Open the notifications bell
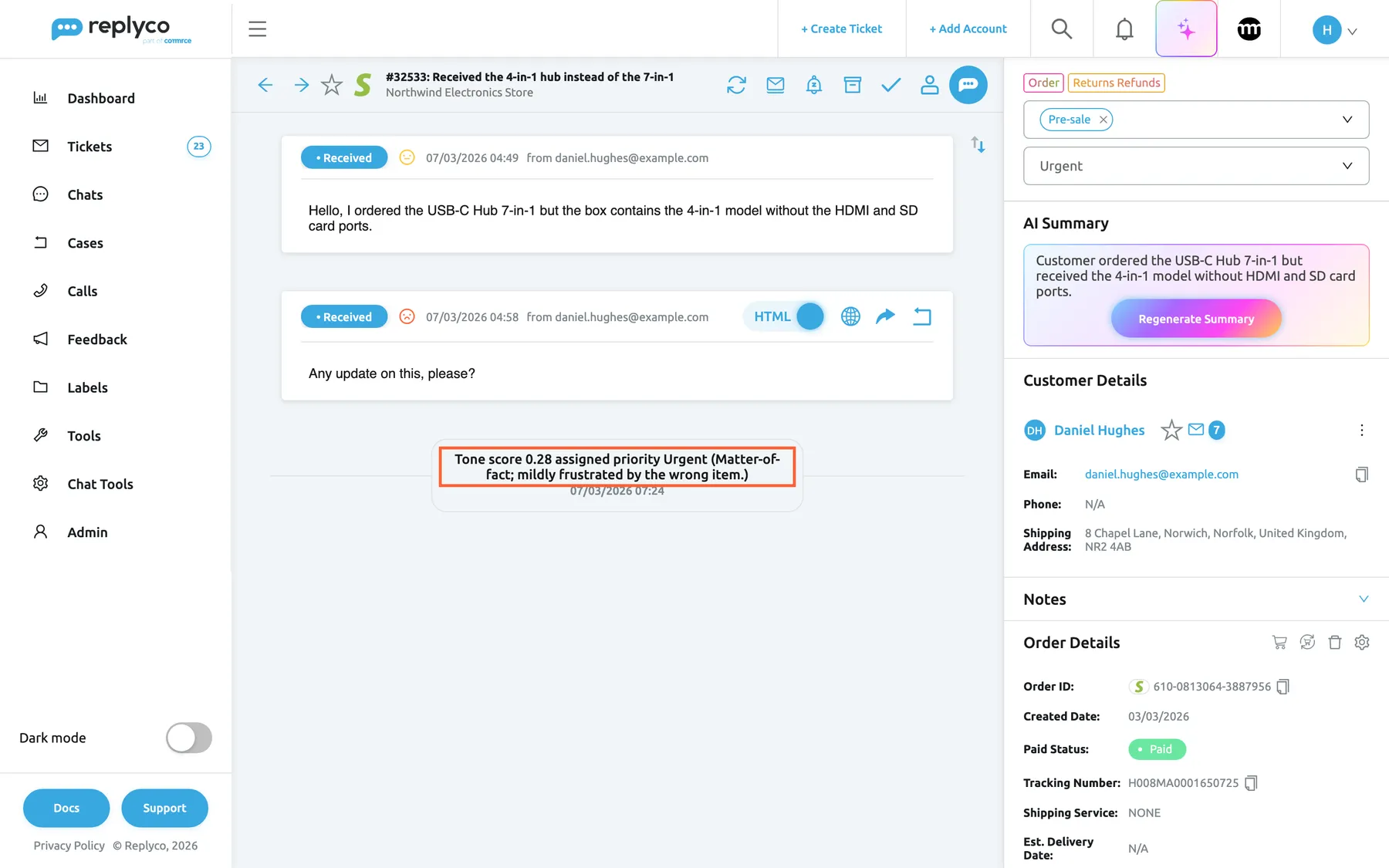Viewport: 1389px width, 868px height. coord(1124,29)
